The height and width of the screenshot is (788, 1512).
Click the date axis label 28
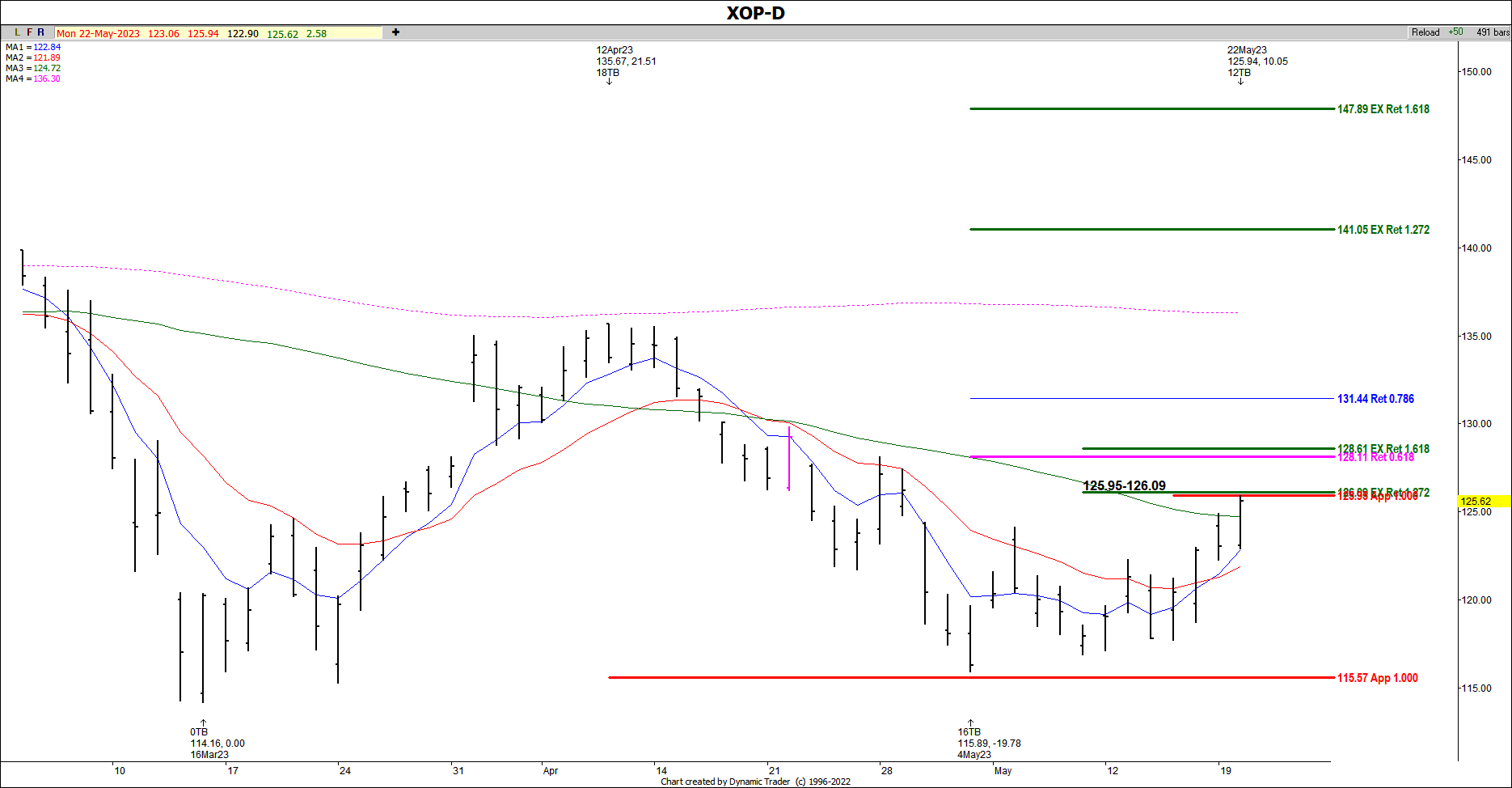887,771
